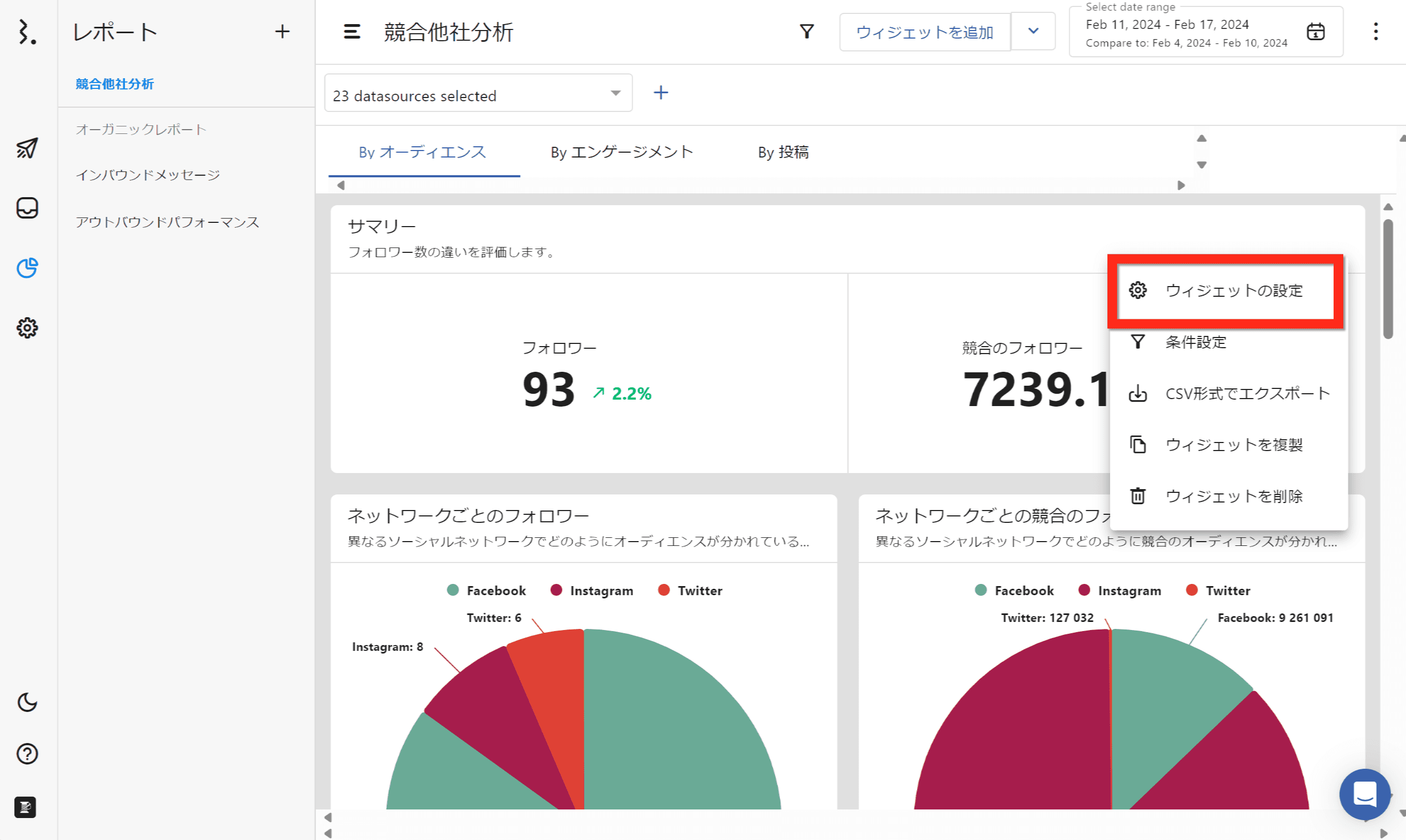This screenshot has width=1406, height=840.
Task: Toggle dark mode moon icon
Action: pos(27,702)
